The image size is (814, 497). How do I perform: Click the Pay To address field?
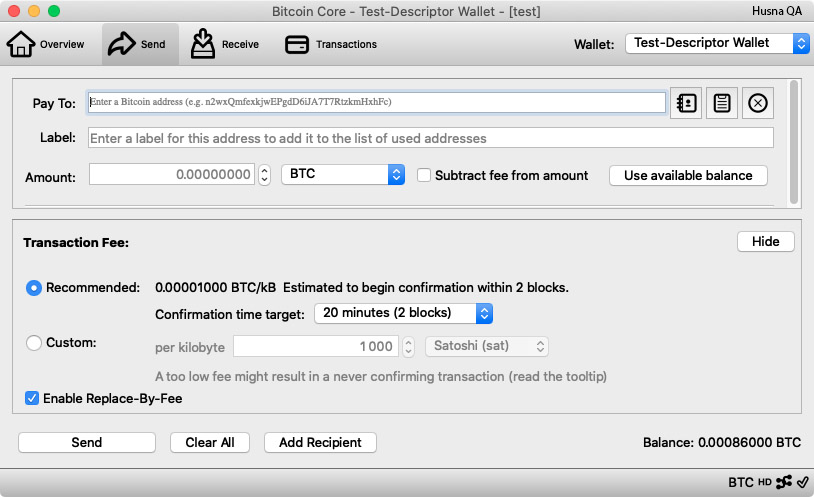377,102
